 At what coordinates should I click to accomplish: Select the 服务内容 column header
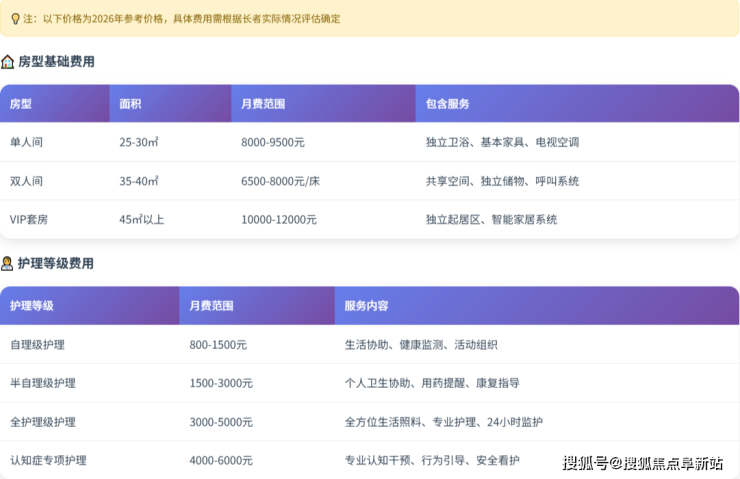[x=366, y=306]
